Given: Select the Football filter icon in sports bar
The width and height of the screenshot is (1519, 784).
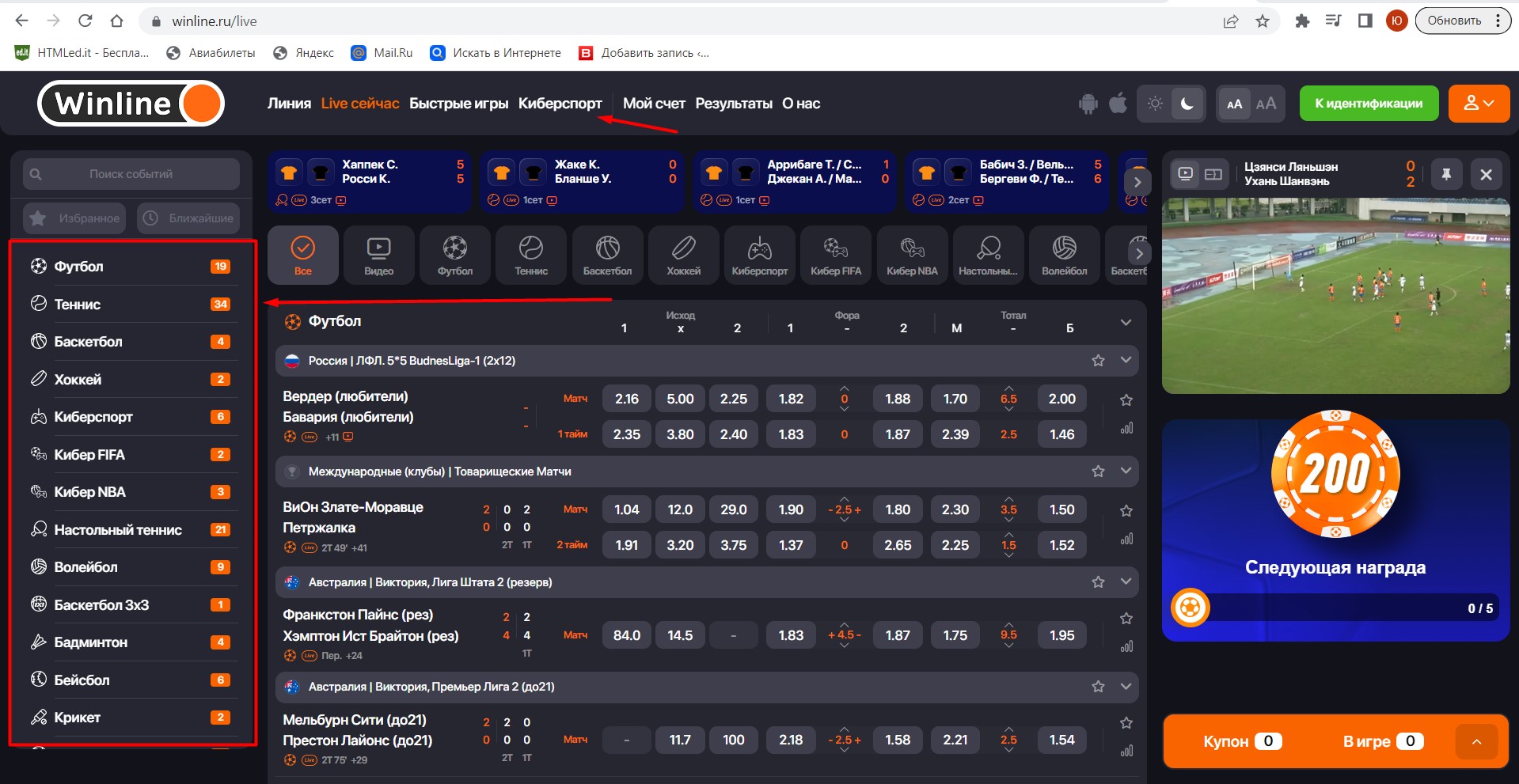Looking at the screenshot, I should [454, 255].
